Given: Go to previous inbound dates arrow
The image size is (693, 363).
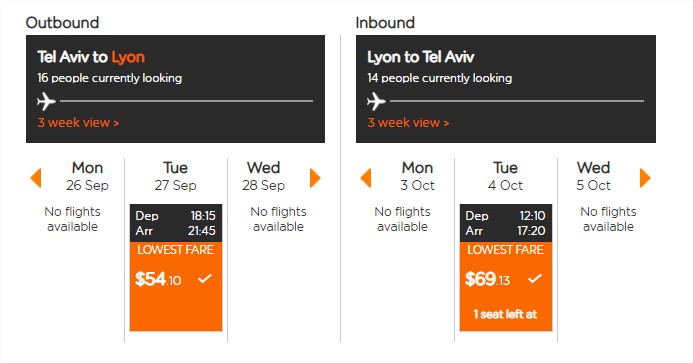Looking at the screenshot, I should tap(366, 178).
